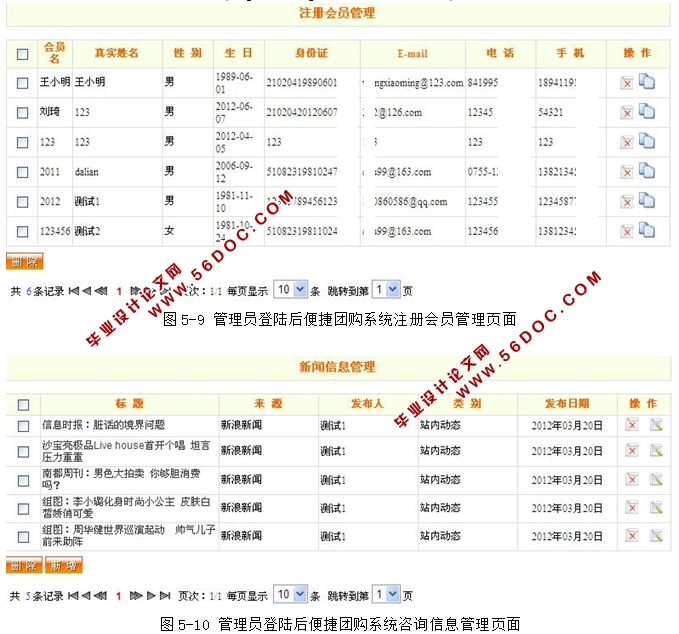Screen dimensions: 679x634
Task: Click the 真实姓名 column header in member table
Action: point(115,53)
